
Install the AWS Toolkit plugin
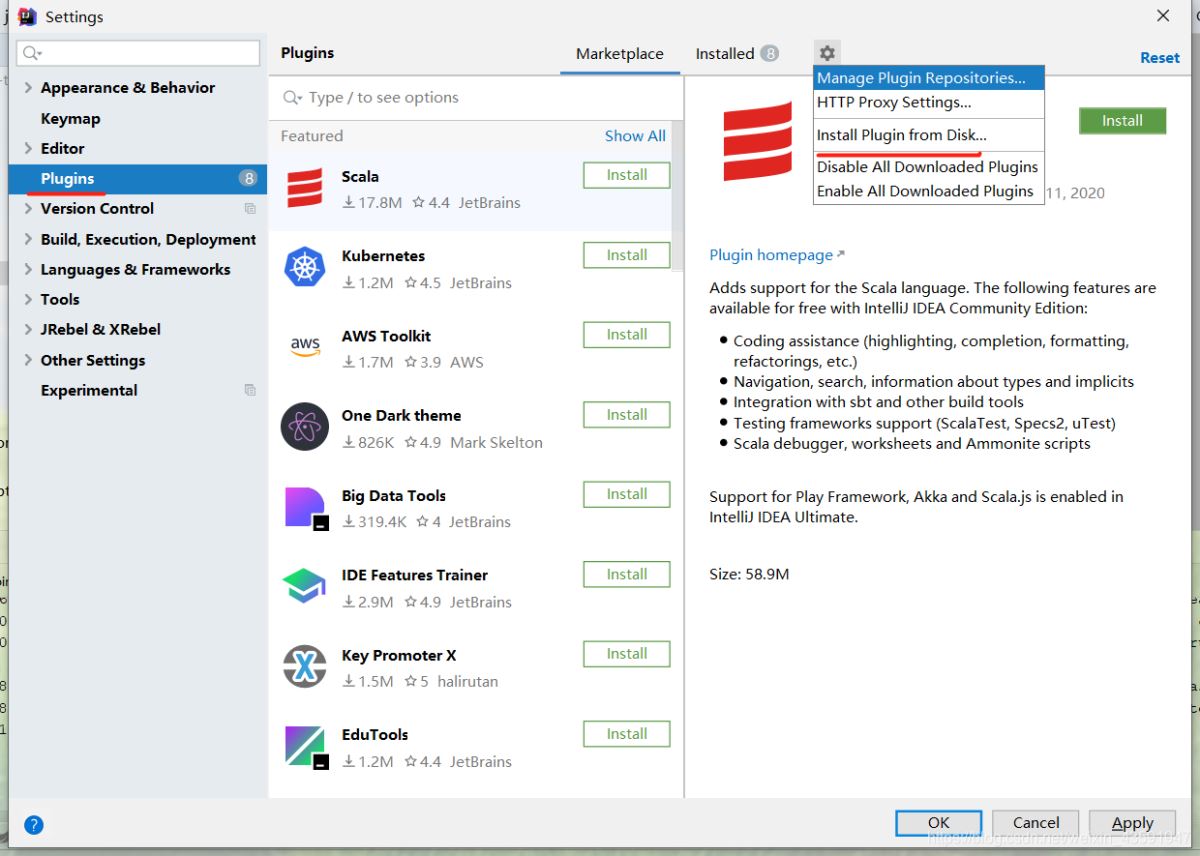(x=627, y=334)
